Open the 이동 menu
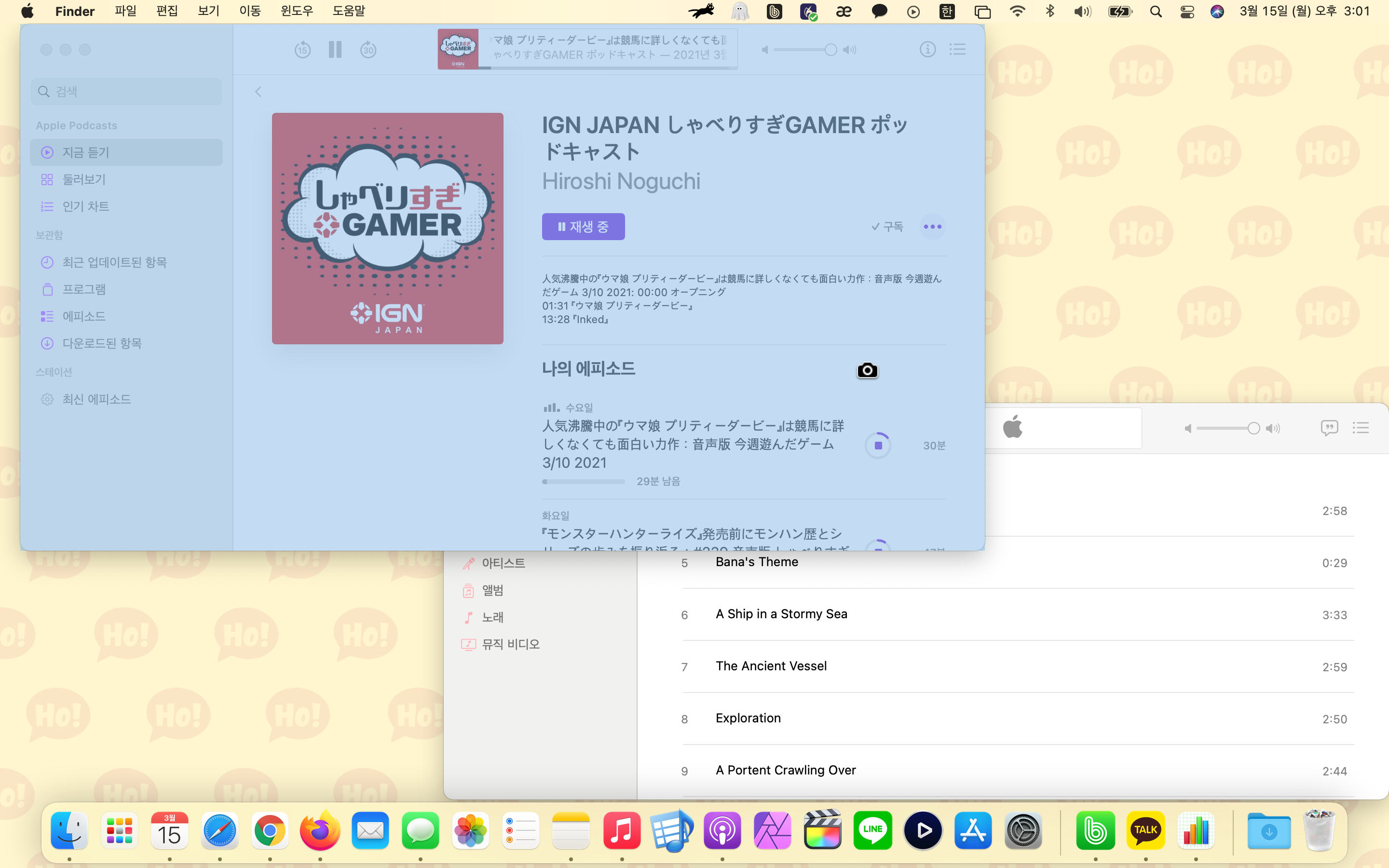Image resolution: width=1389 pixels, height=868 pixels. [250, 11]
